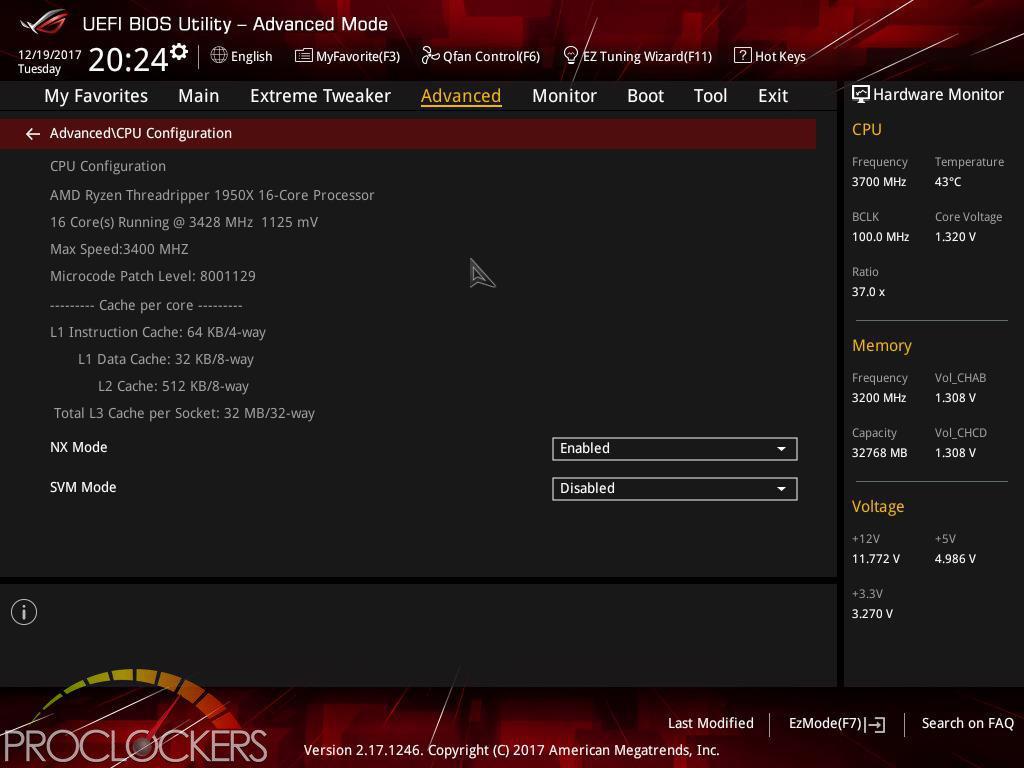Switch to EzMode(F7)
Viewport: 1024px width, 768px height.
point(837,724)
